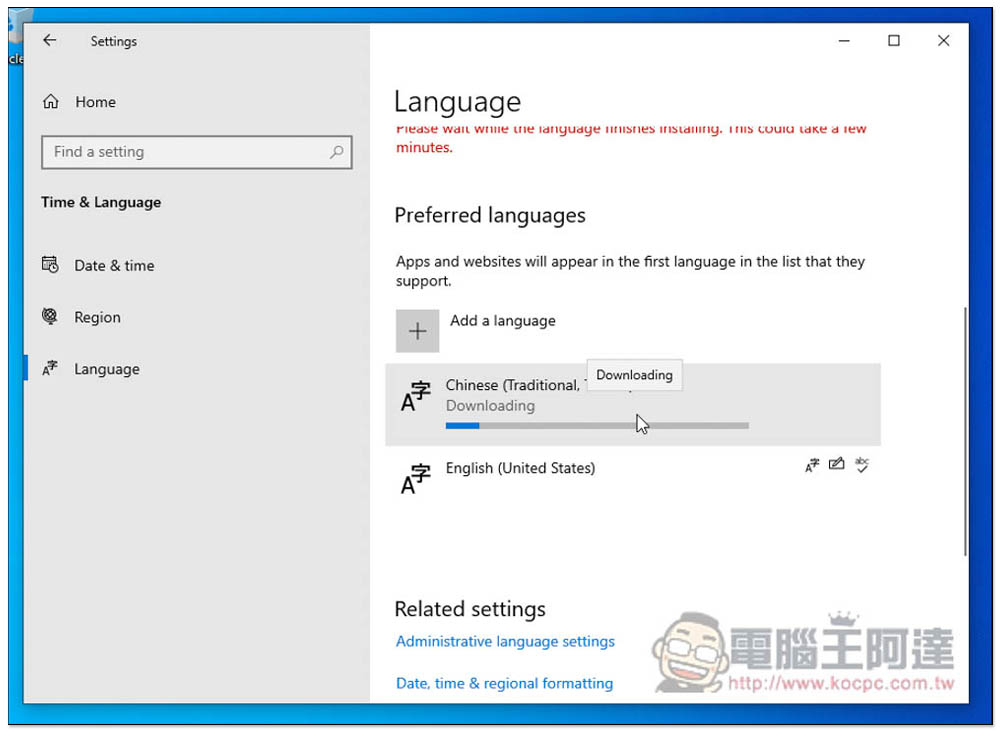Click the Date & time calendar icon
Screen dimensions: 1000x733
[50, 265]
